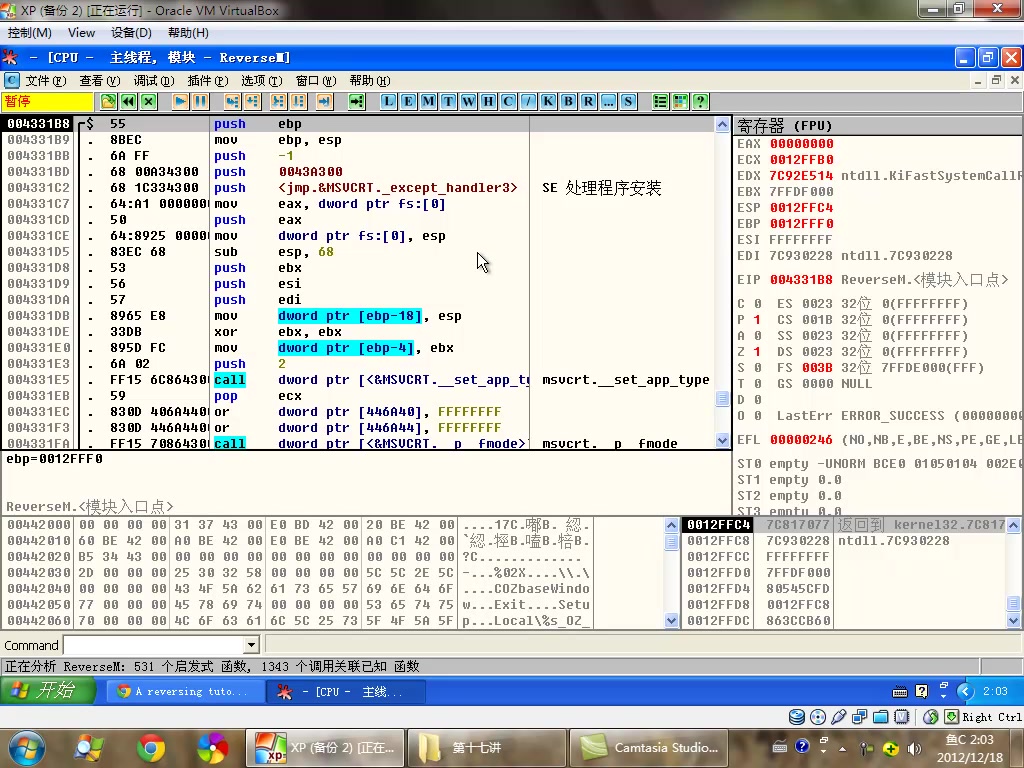Click the disassembly pane scroll-down arrow
Screen dimensions: 1024x768
coord(723,440)
